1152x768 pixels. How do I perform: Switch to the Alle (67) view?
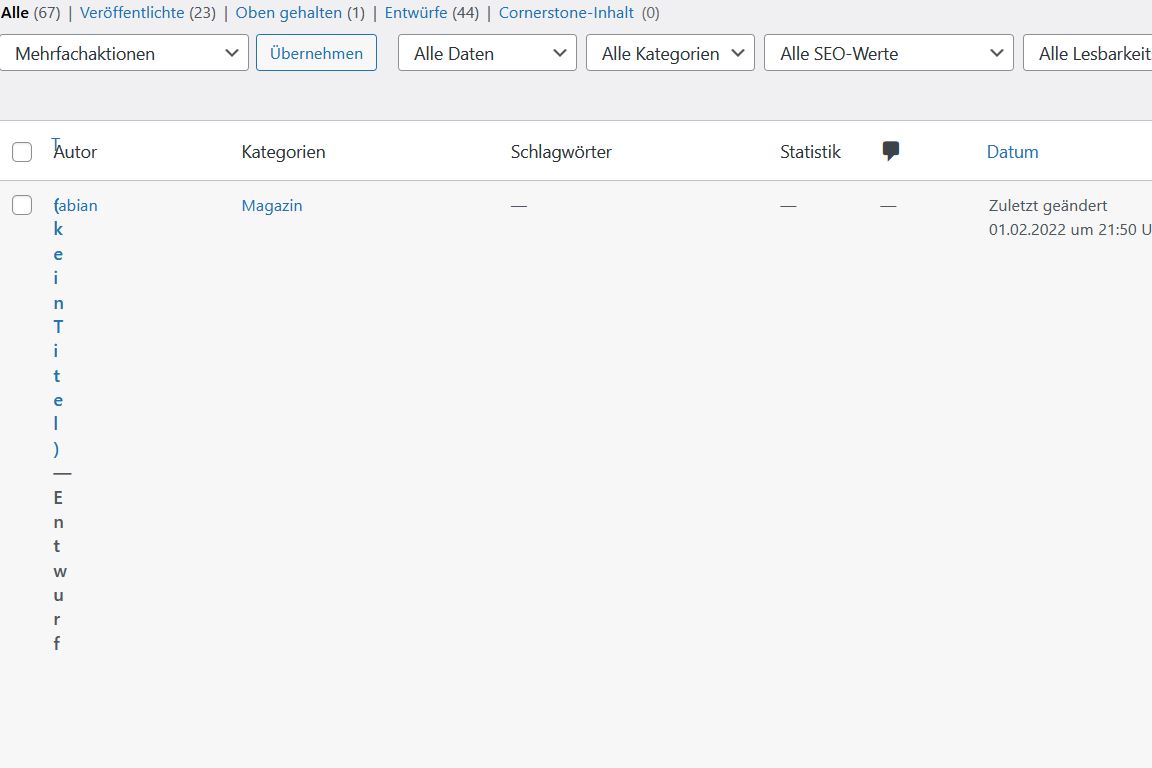pos(15,13)
